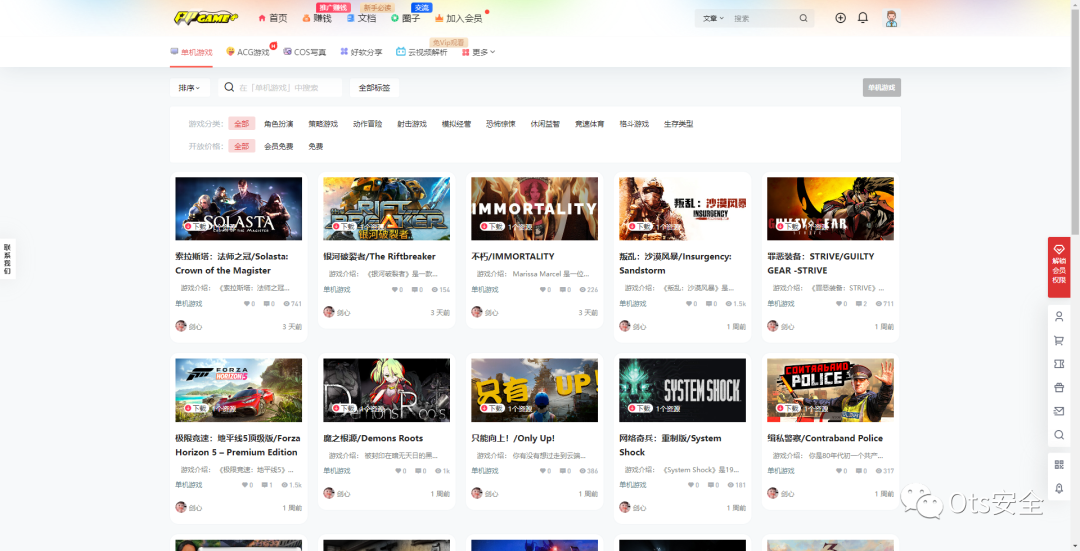1080x551 pixels.
Task: Select the 好软分享 tab
Action: [361, 52]
